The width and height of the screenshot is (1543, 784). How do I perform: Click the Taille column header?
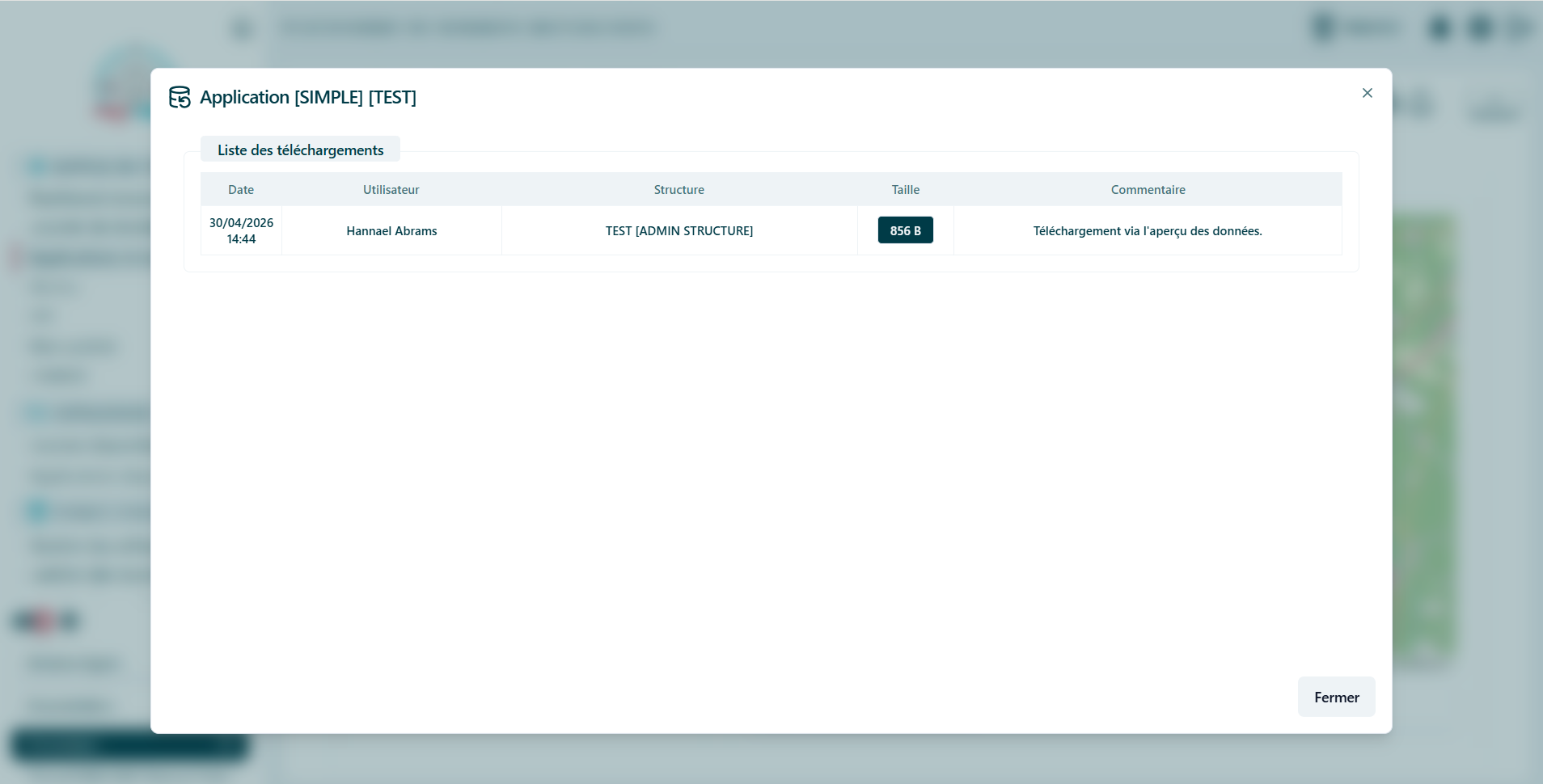click(906, 189)
